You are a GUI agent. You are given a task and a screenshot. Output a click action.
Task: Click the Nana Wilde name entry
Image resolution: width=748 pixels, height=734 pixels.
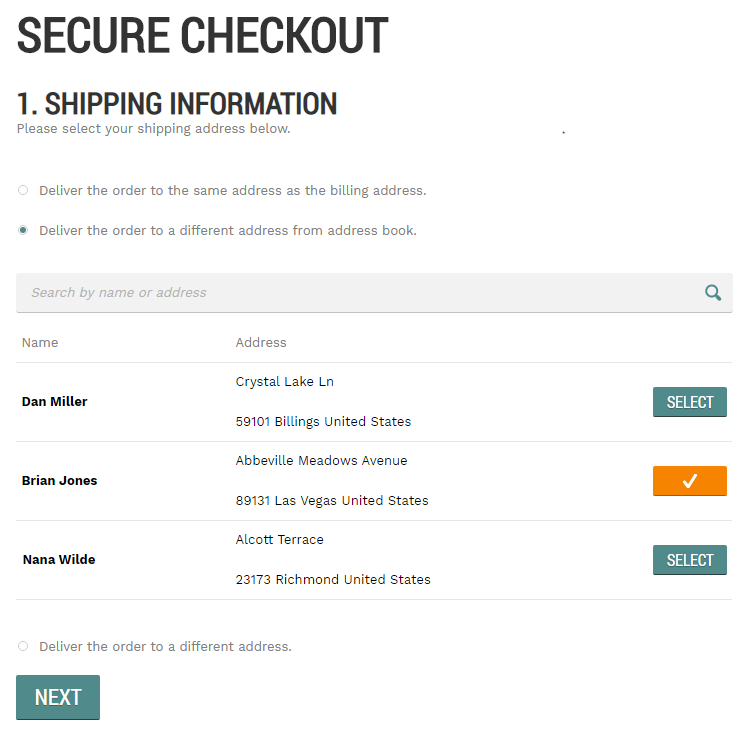(x=59, y=559)
